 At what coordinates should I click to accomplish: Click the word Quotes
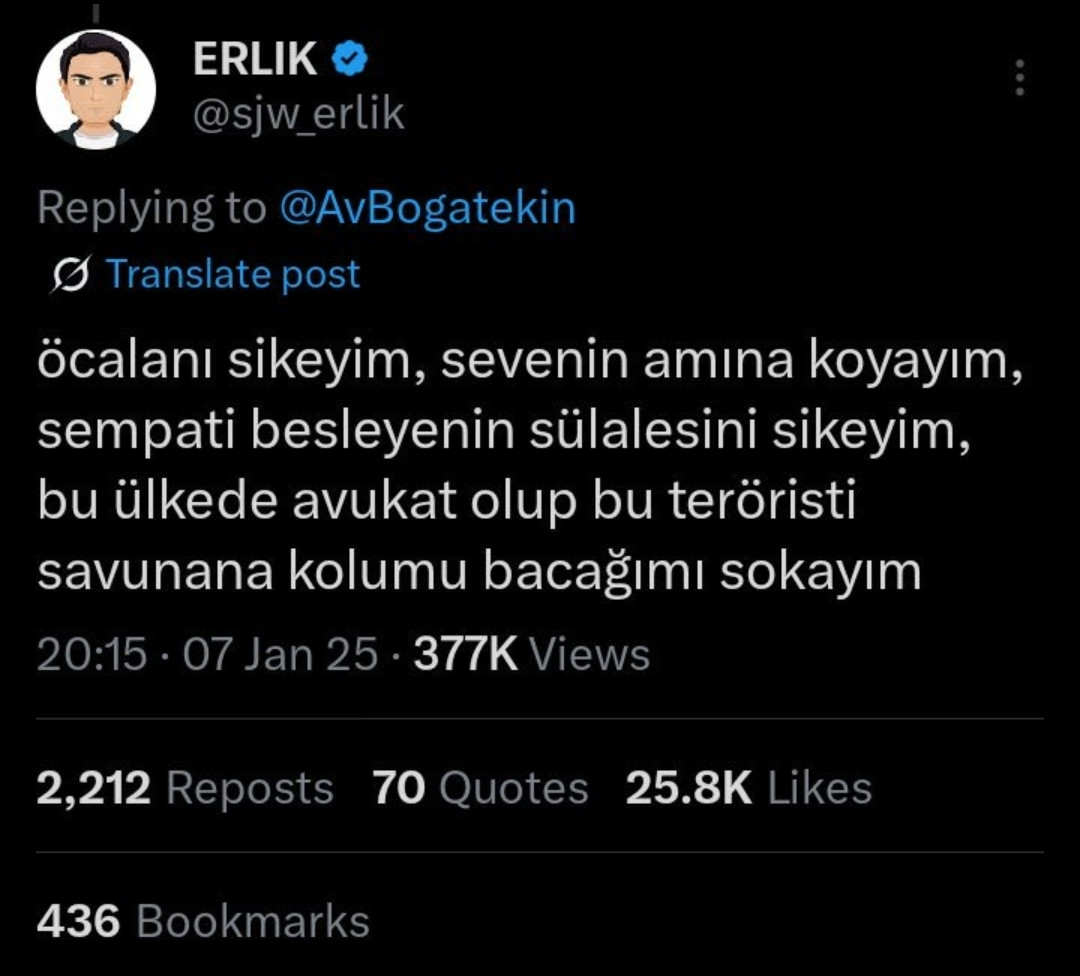(514, 788)
